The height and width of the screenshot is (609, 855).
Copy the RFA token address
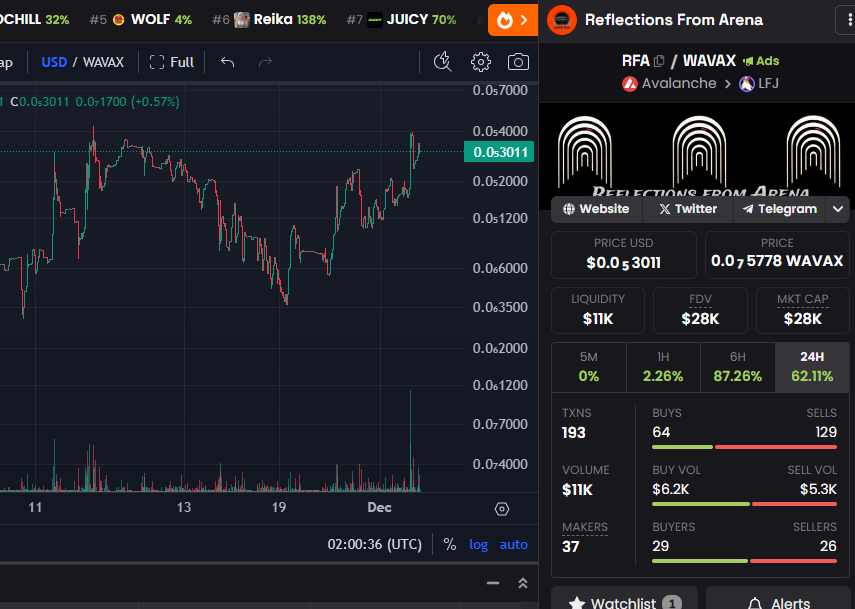(x=659, y=61)
